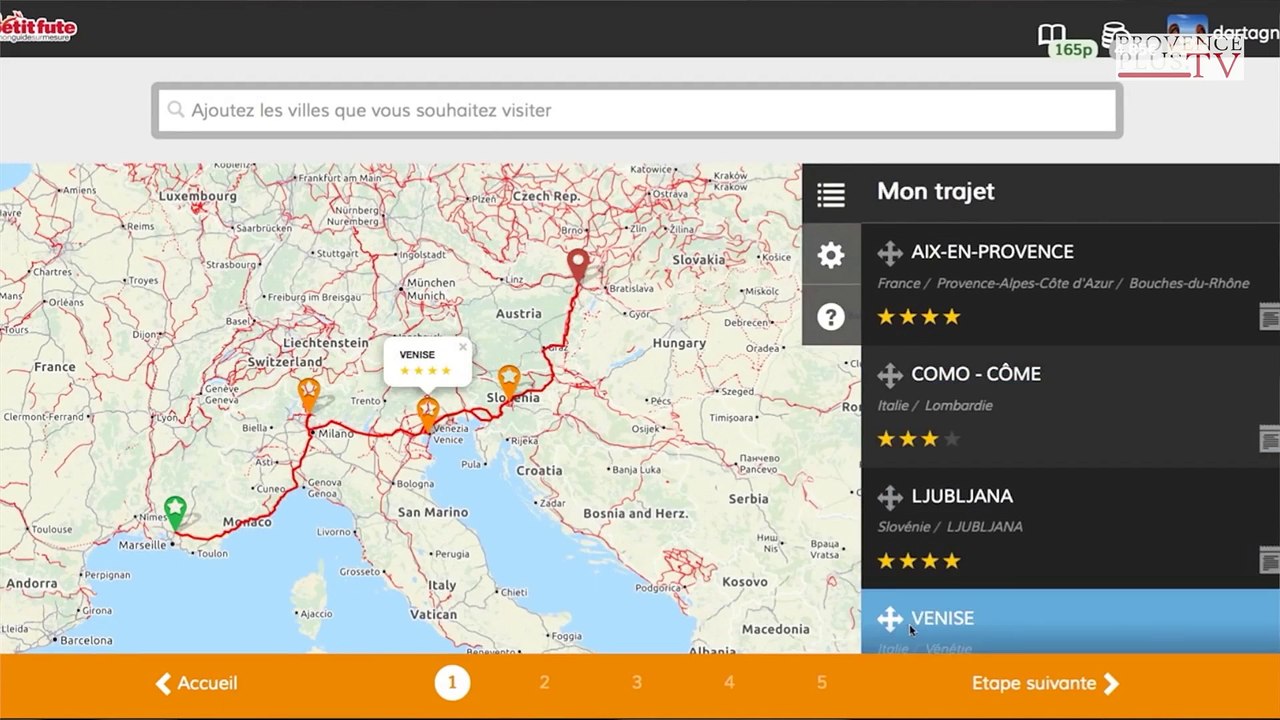Click the Czech Rep. label on the map
The width and height of the screenshot is (1280, 720).
(546, 197)
